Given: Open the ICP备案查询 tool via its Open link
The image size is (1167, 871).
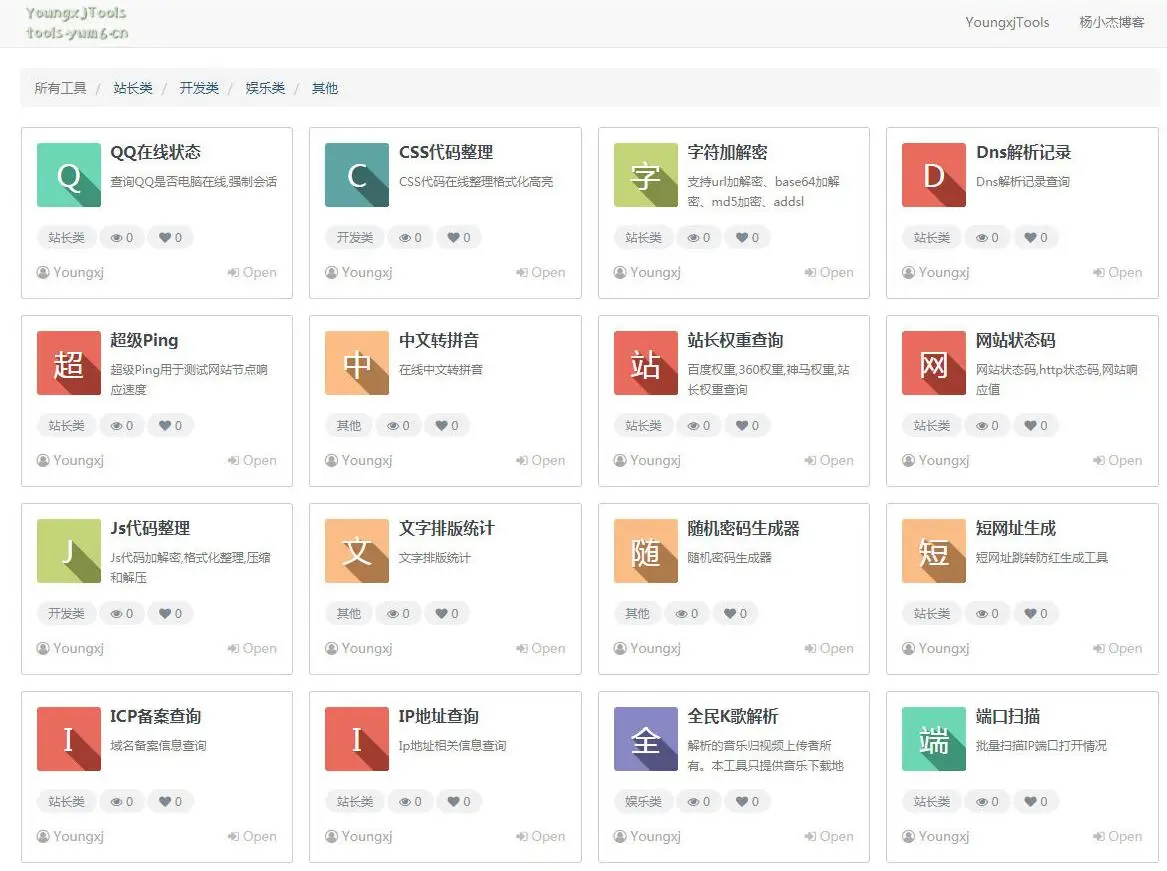Looking at the screenshot, I should pos(251,836).
